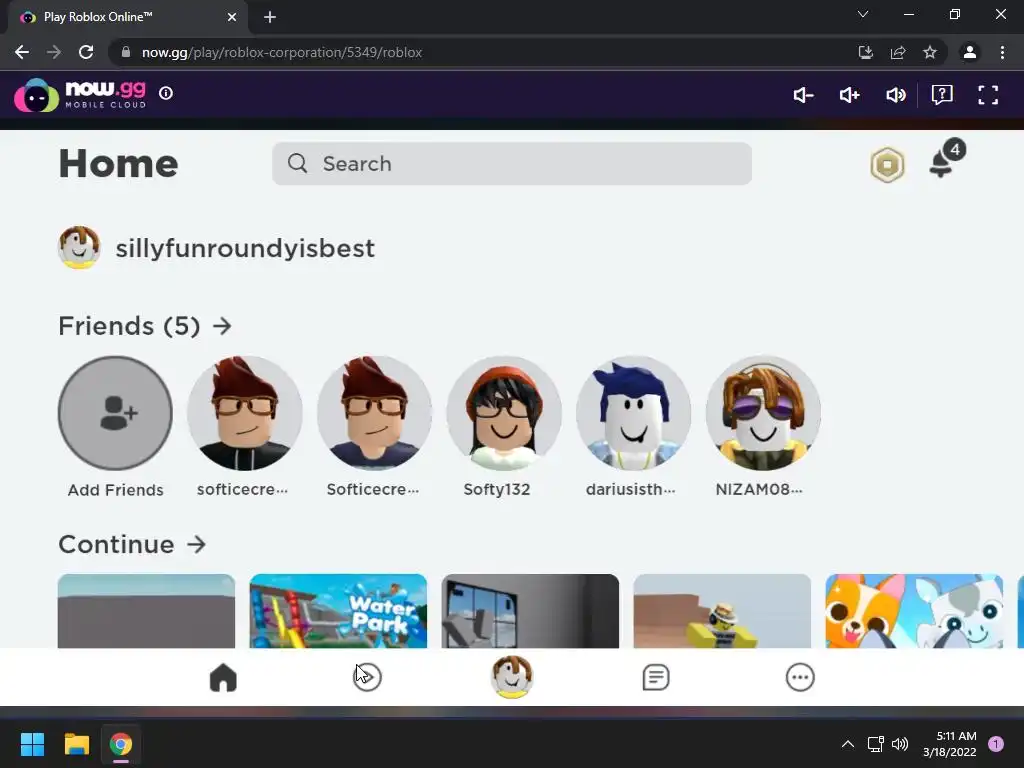Open Chrome three-dot menu

pos(1002,52)
